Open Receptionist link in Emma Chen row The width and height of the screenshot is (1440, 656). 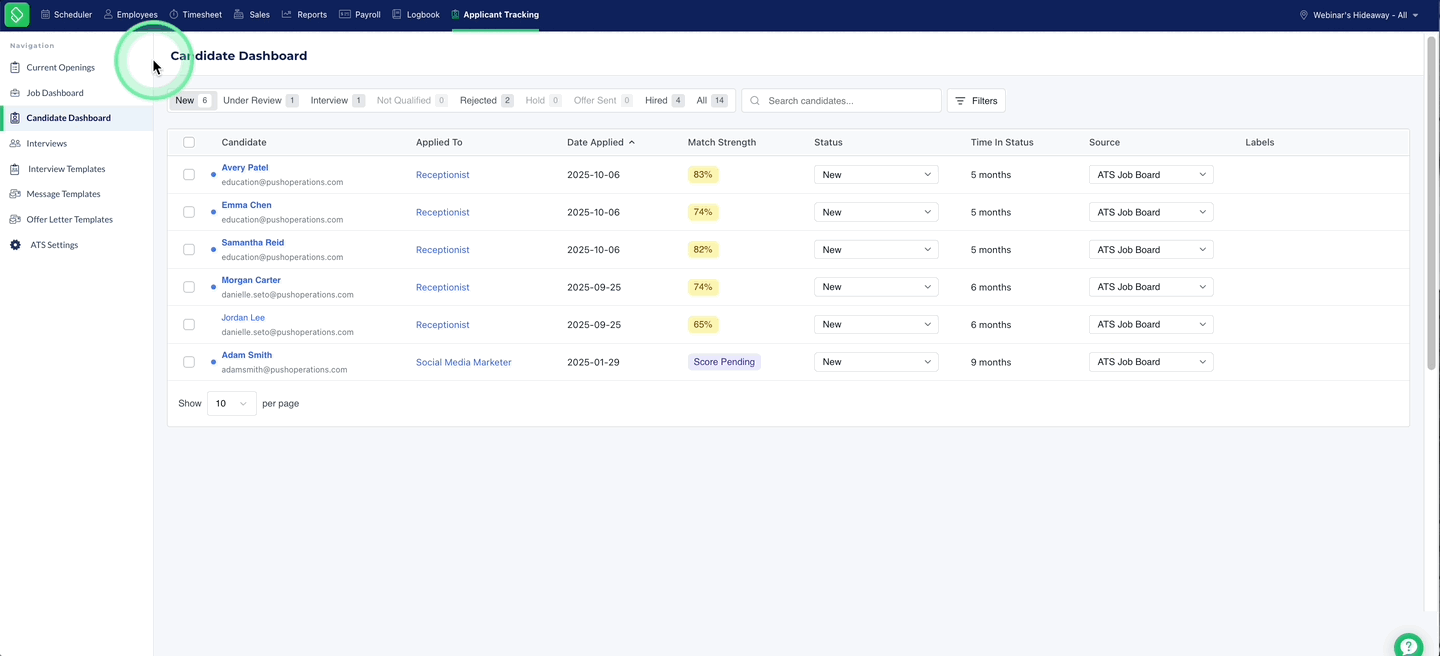pyautogui.click(x=443, y=212)
